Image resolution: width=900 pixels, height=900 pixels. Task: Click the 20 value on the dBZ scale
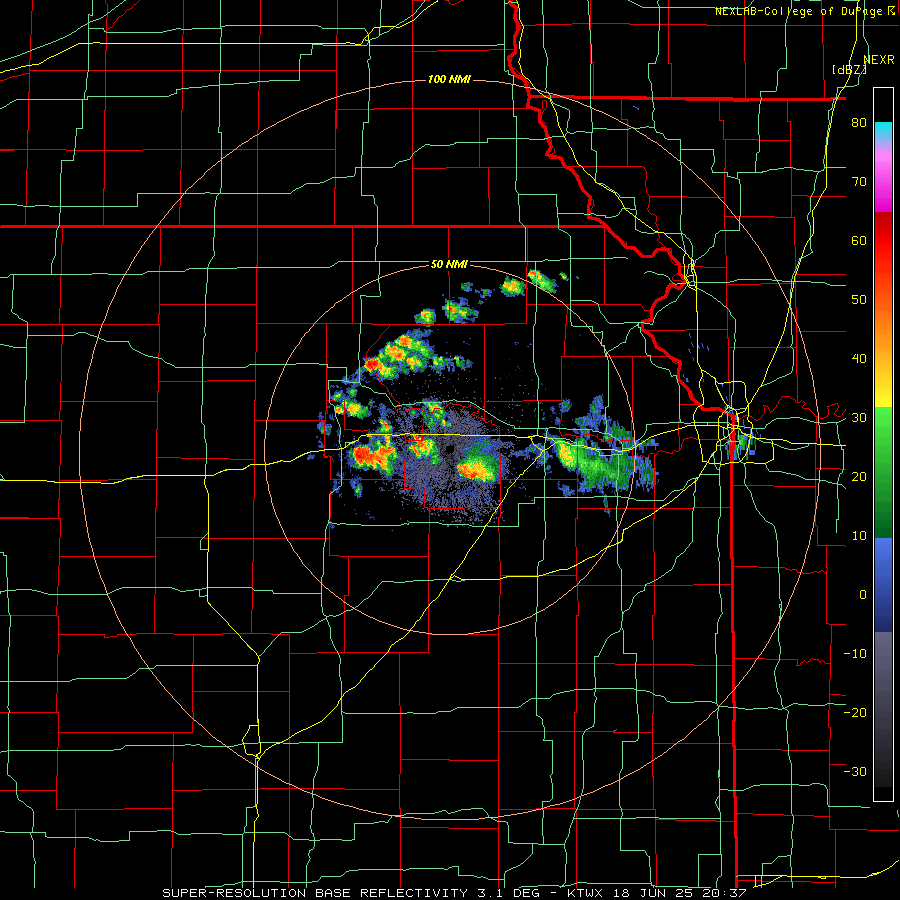(x=859, y=476)
